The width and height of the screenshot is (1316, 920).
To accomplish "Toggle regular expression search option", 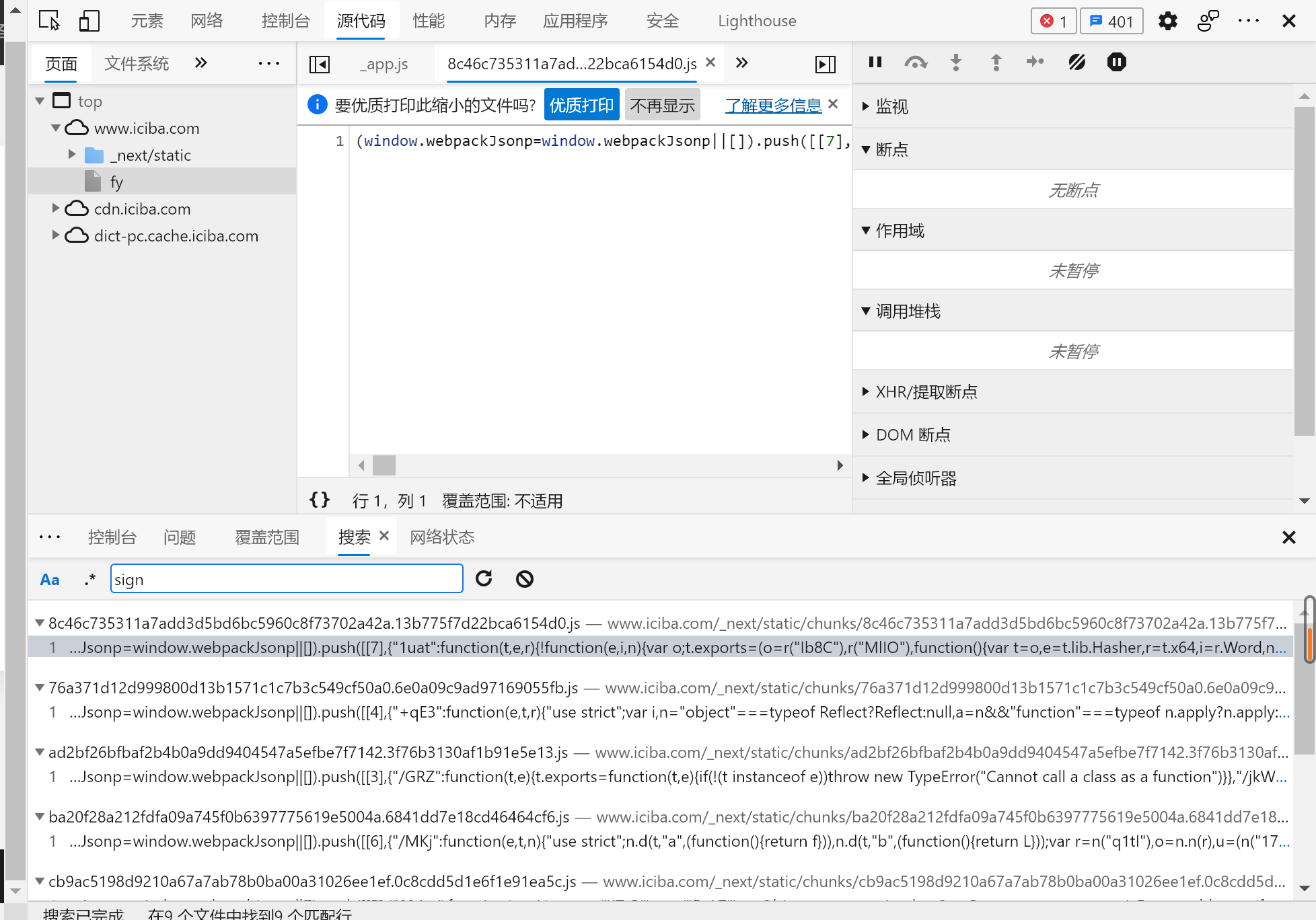I will pyautogui.click(x=89, y=579).
